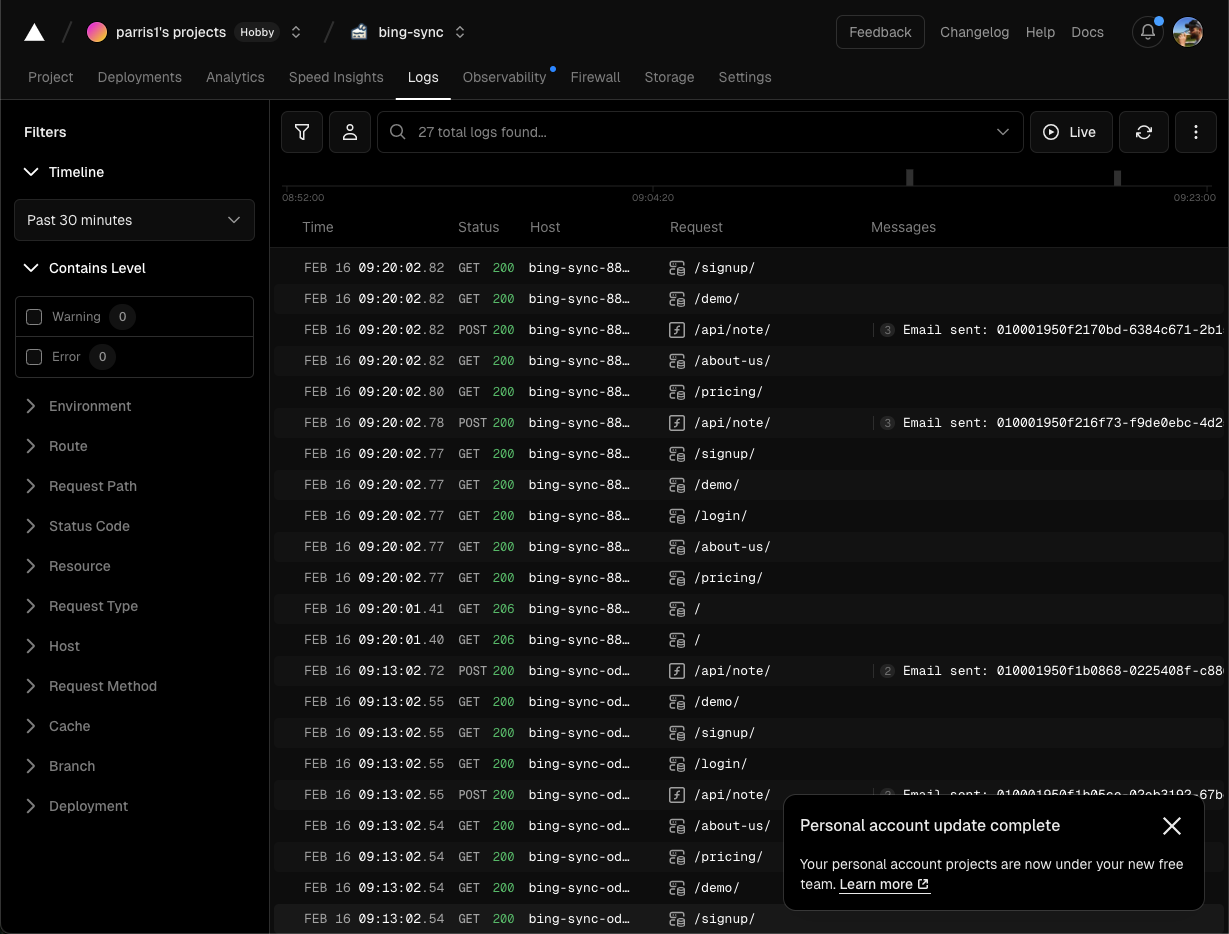Select the 09:20:02.77 /about-us/ log row

[x=749, y=547]
